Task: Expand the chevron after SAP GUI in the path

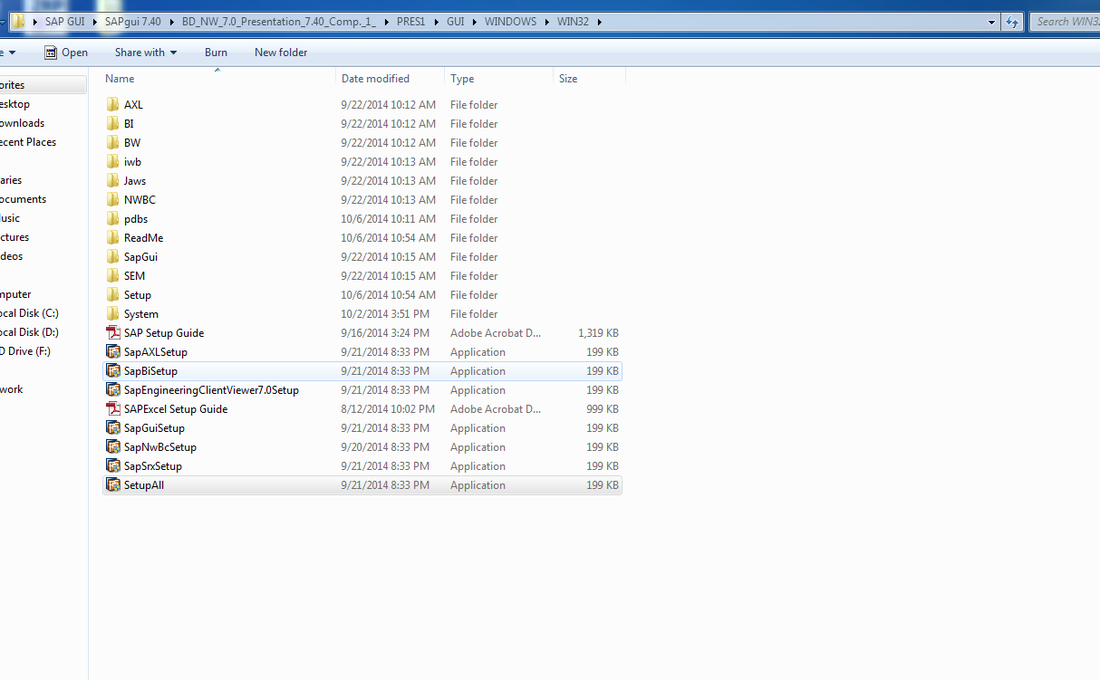Action: (95, 22)
